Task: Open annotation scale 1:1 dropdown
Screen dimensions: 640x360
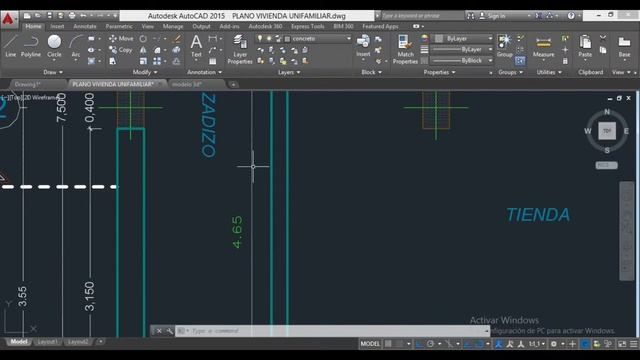Action: pyautogui.click(x=537, y=344)
